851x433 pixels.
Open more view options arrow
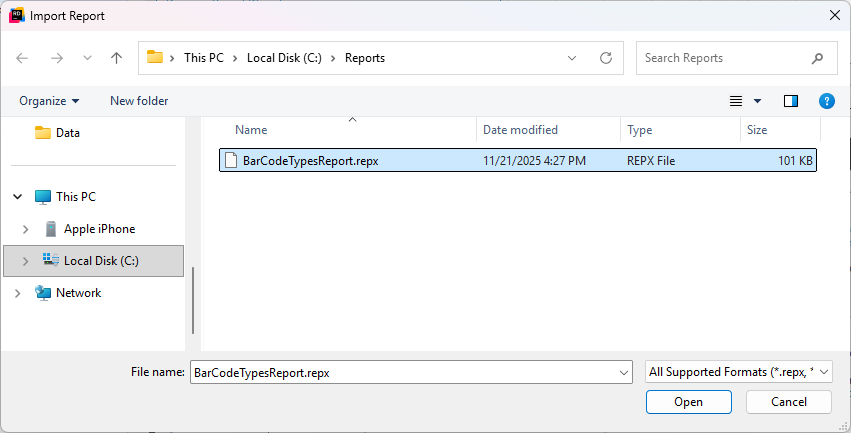click(757, 101)
